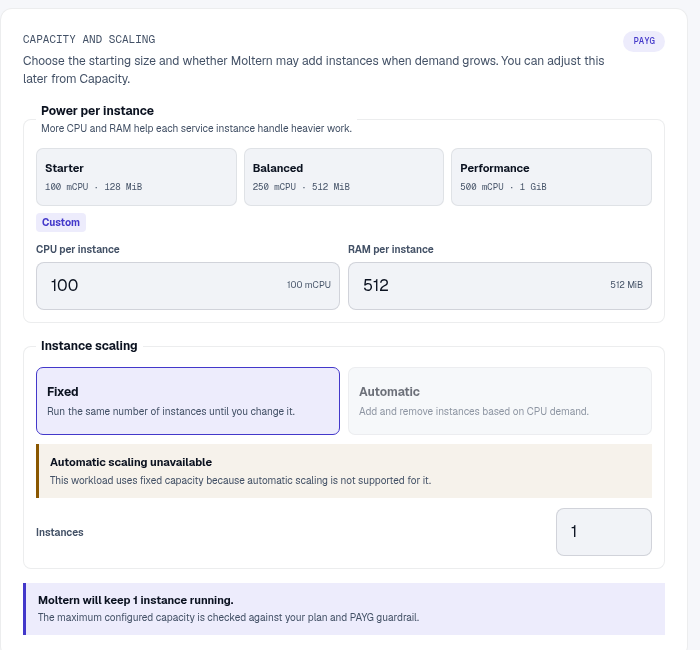
Task: Click the 'Instance scaling' heading
Action: 89,346
